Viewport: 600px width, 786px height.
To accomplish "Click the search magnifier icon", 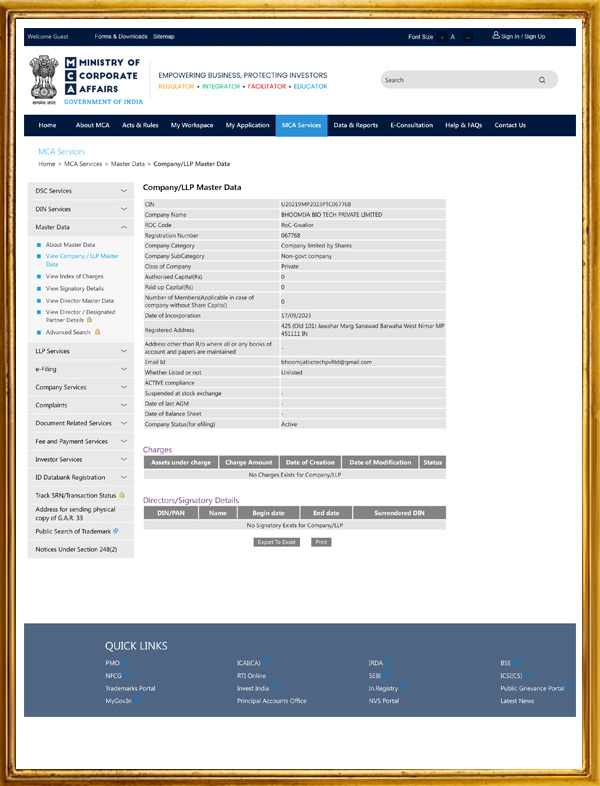I will pos(542,80).
